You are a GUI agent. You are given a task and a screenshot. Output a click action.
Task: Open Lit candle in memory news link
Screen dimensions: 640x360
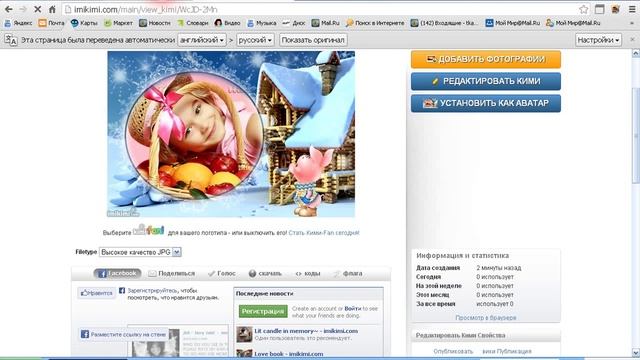coord(306,331)
